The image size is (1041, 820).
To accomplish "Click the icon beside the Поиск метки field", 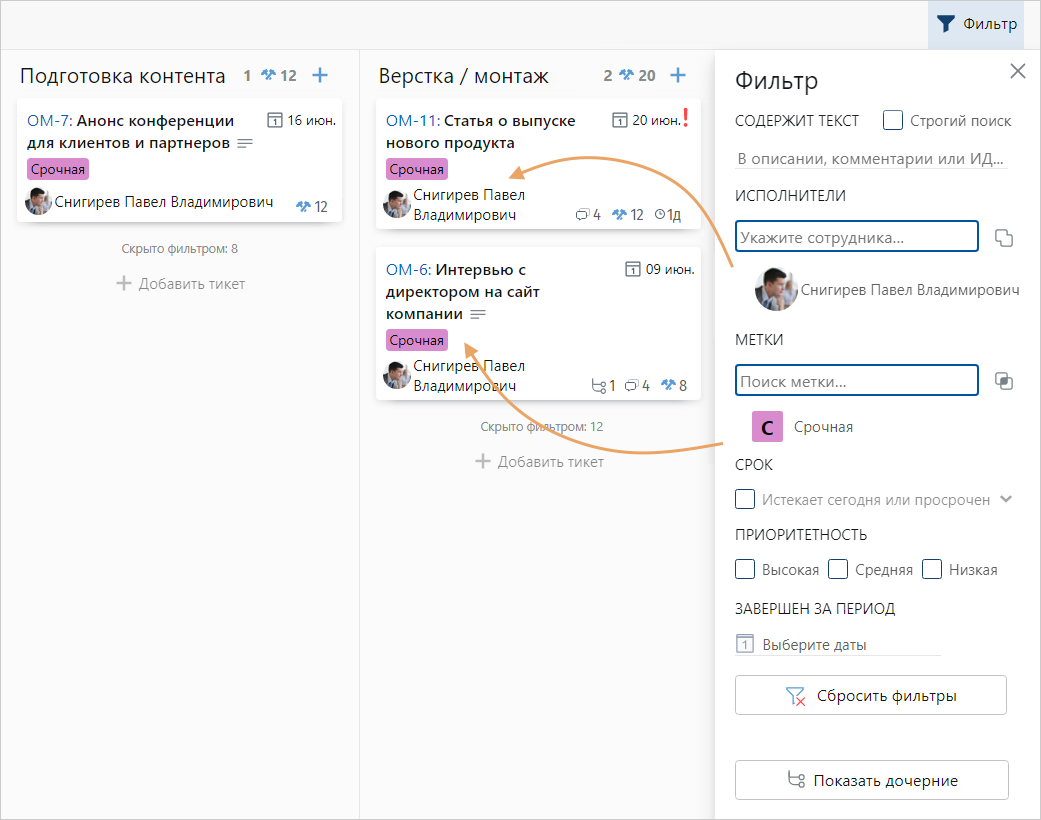I will point(1004,381).
